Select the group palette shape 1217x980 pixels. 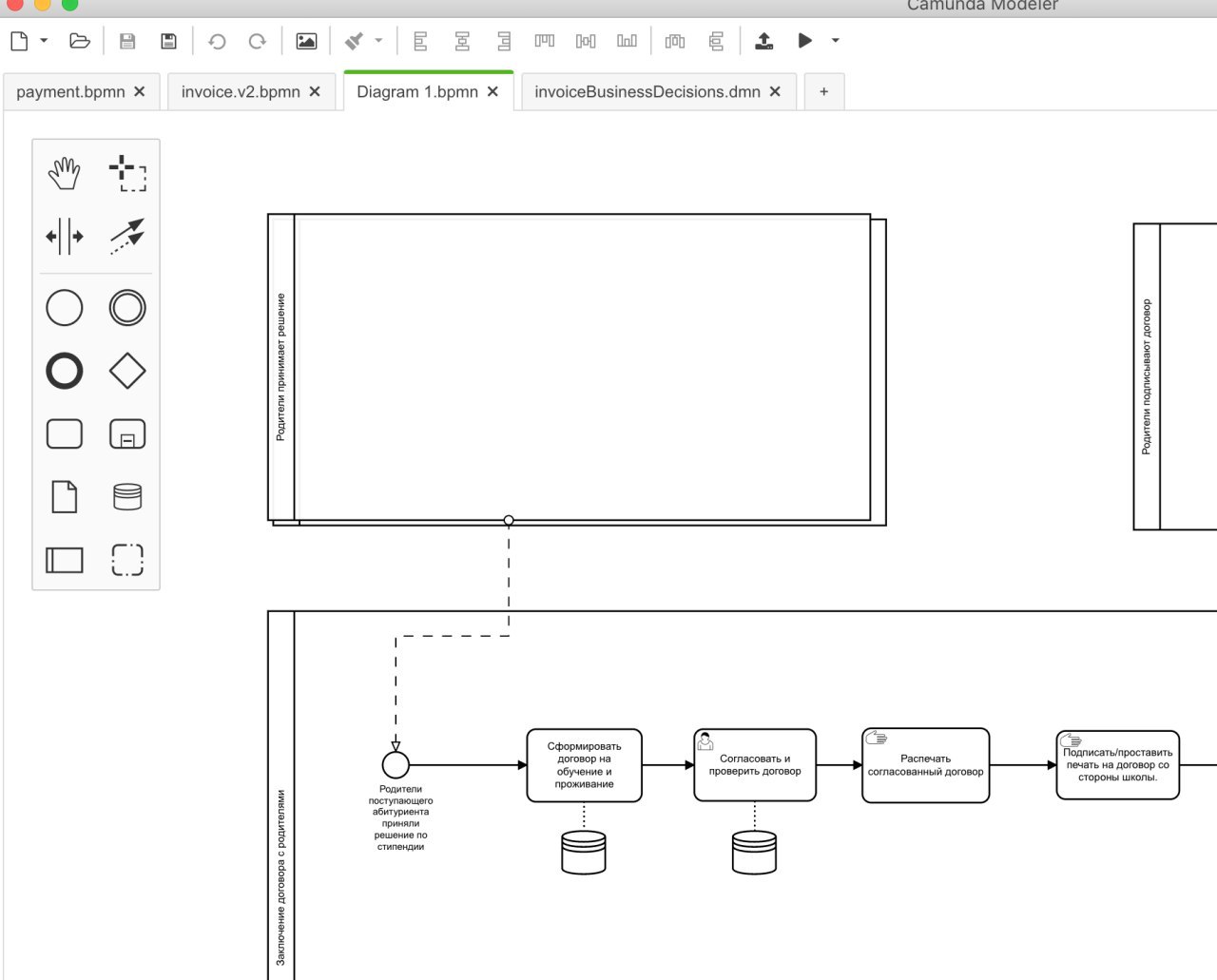(x=127, y=559)
